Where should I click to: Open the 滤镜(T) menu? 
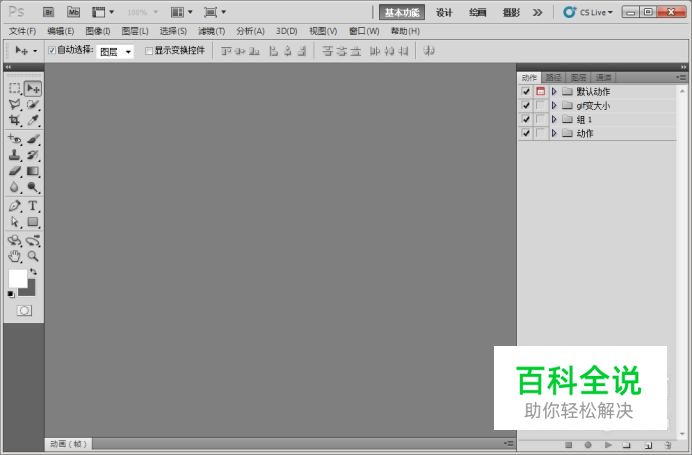pyautogui.click(x=211, y=31)
